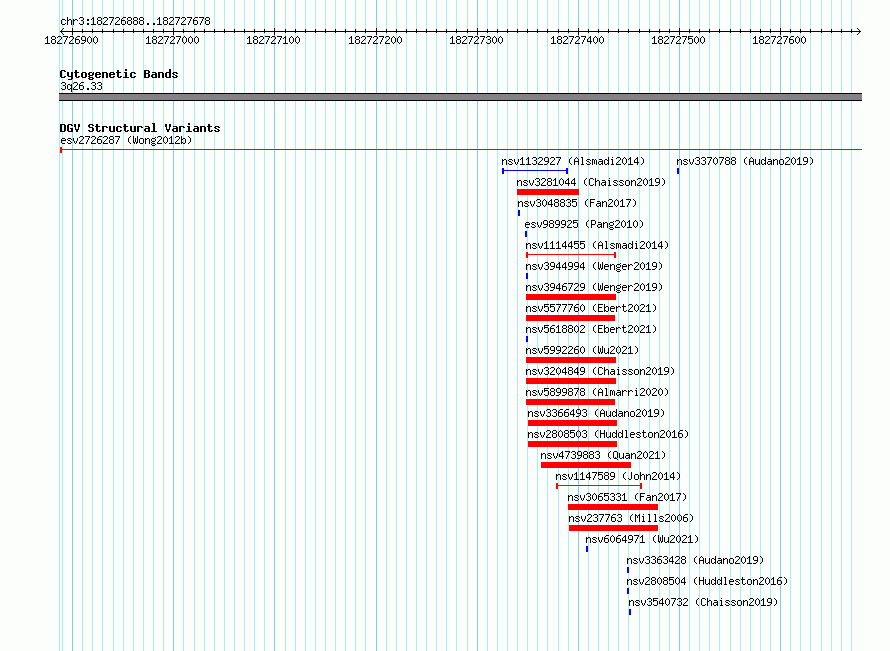Open nsv3366493 (Audano2019) variant

(596, 413)
